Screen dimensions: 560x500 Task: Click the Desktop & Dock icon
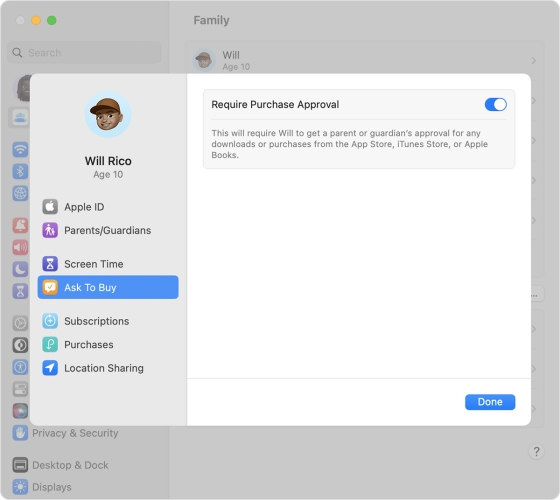[x=20, y=465]
